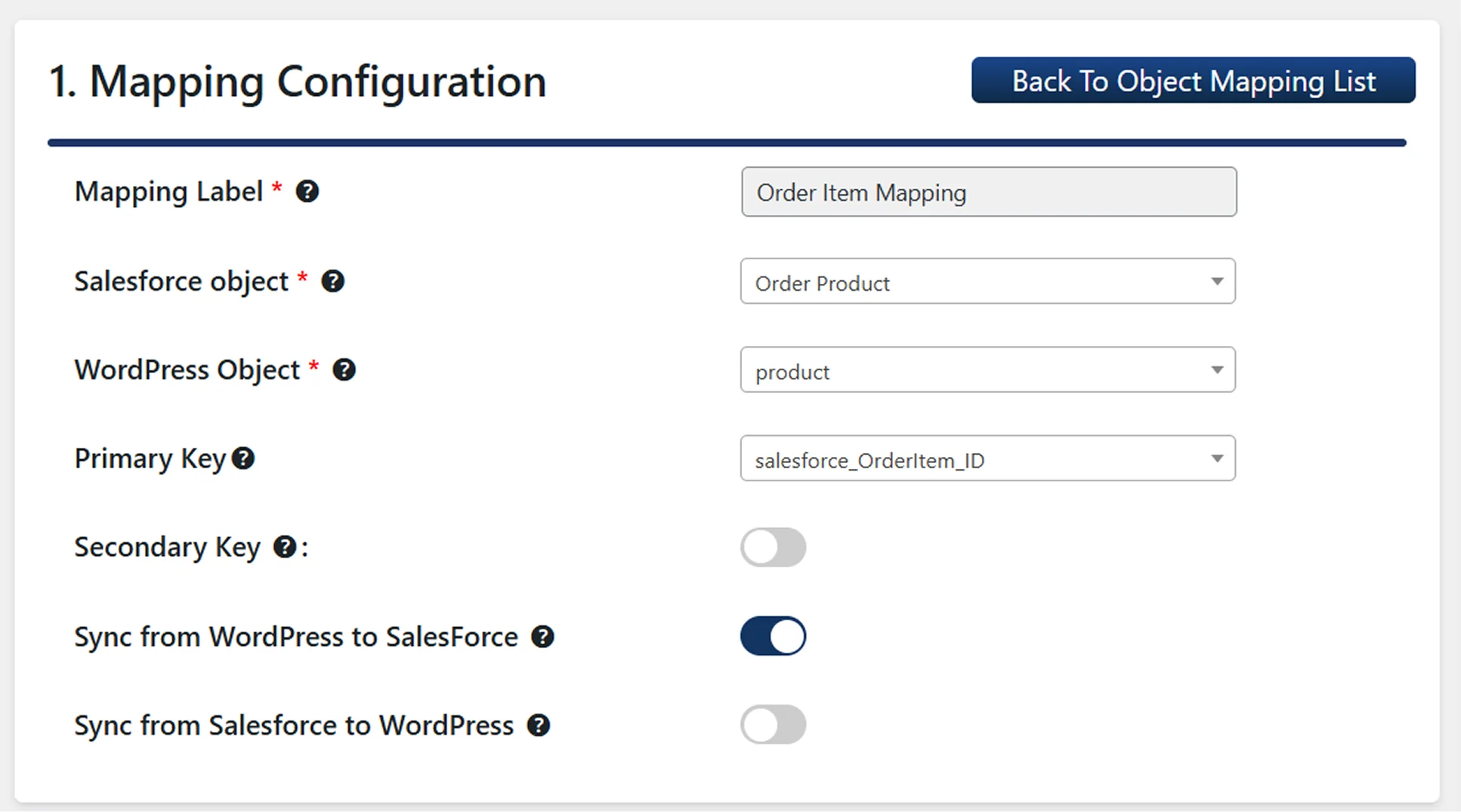Click the WordPress Object field label
This screenshot has height=812, width=1461.
click(187, 370)
